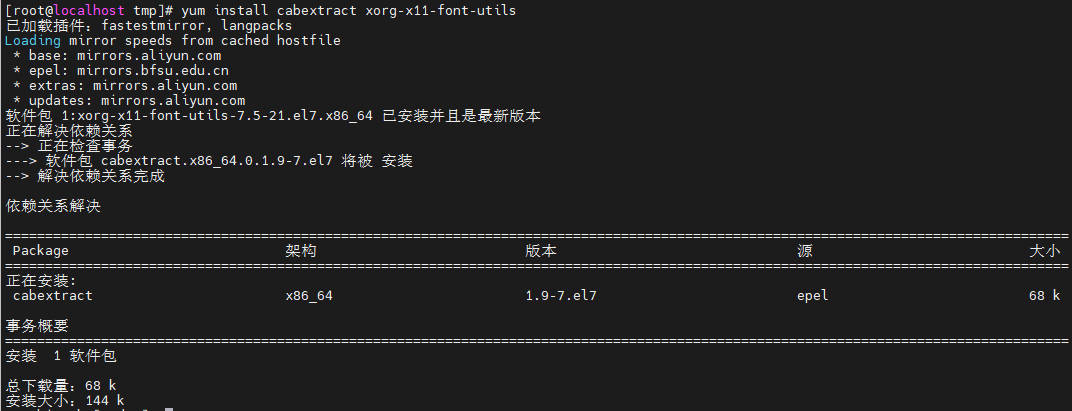The height and width of the screenshot is (411, 1072).
Task: Click the epel source value
Action: pyautogui.click(x=812, y=295)
